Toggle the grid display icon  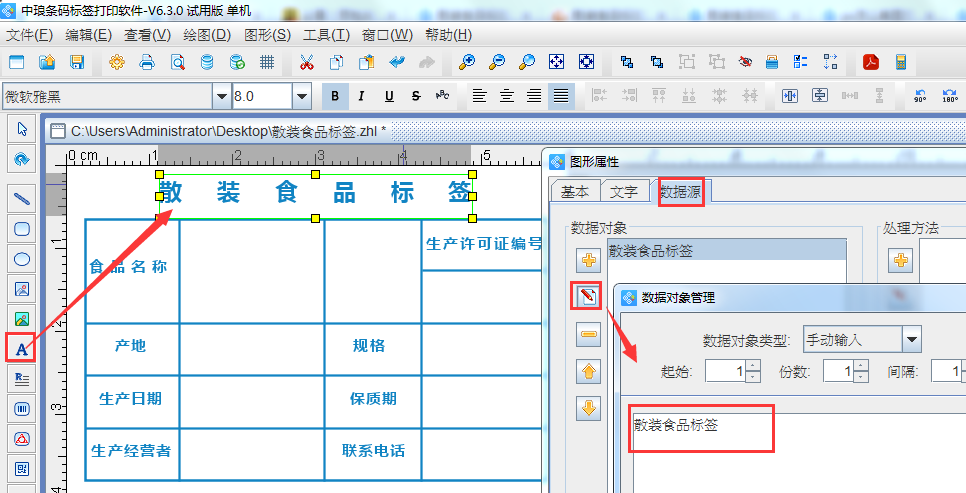[266, 62]
